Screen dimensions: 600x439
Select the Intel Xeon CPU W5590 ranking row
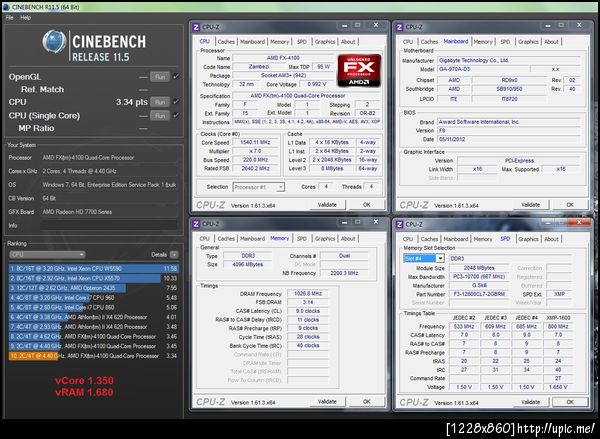coord(94,269)
